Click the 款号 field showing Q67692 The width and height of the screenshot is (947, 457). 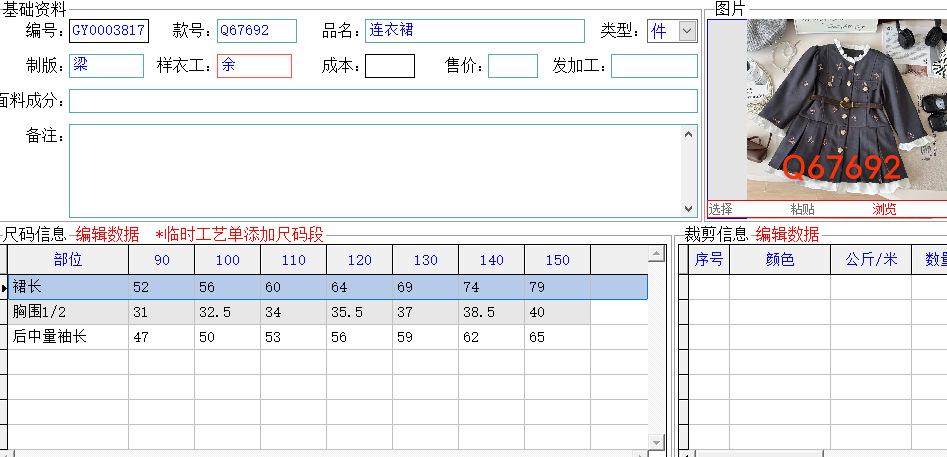pyautogui.click(x=257, y=31)
